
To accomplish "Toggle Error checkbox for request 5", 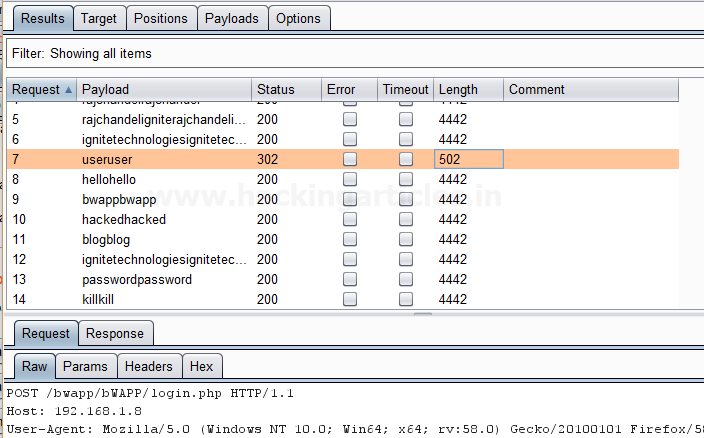I will point(350,119).
